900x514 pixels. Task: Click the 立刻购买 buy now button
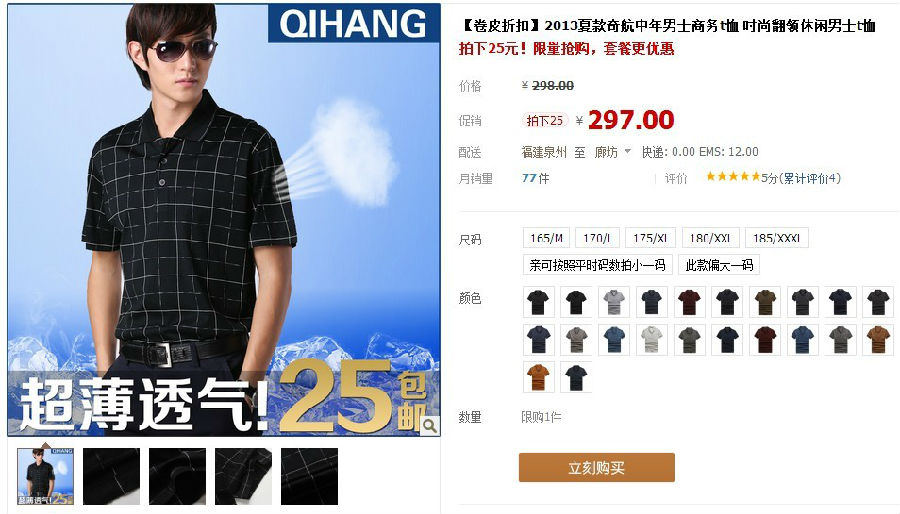(x=596, y=468)
